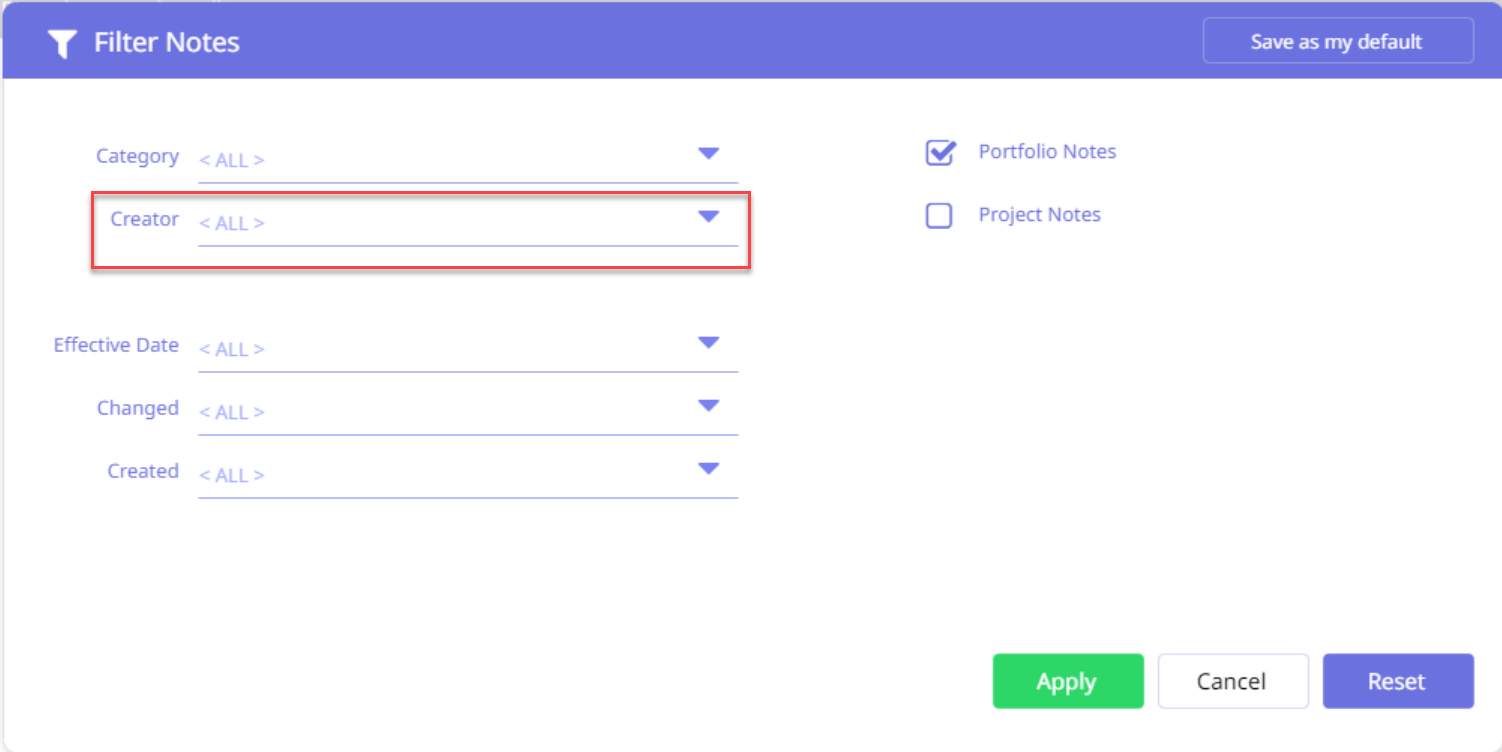The height and width of the screenshot is (752, 1502).
Task: Uncheck the Portfolio Notes checkbox
Action: 939,153
